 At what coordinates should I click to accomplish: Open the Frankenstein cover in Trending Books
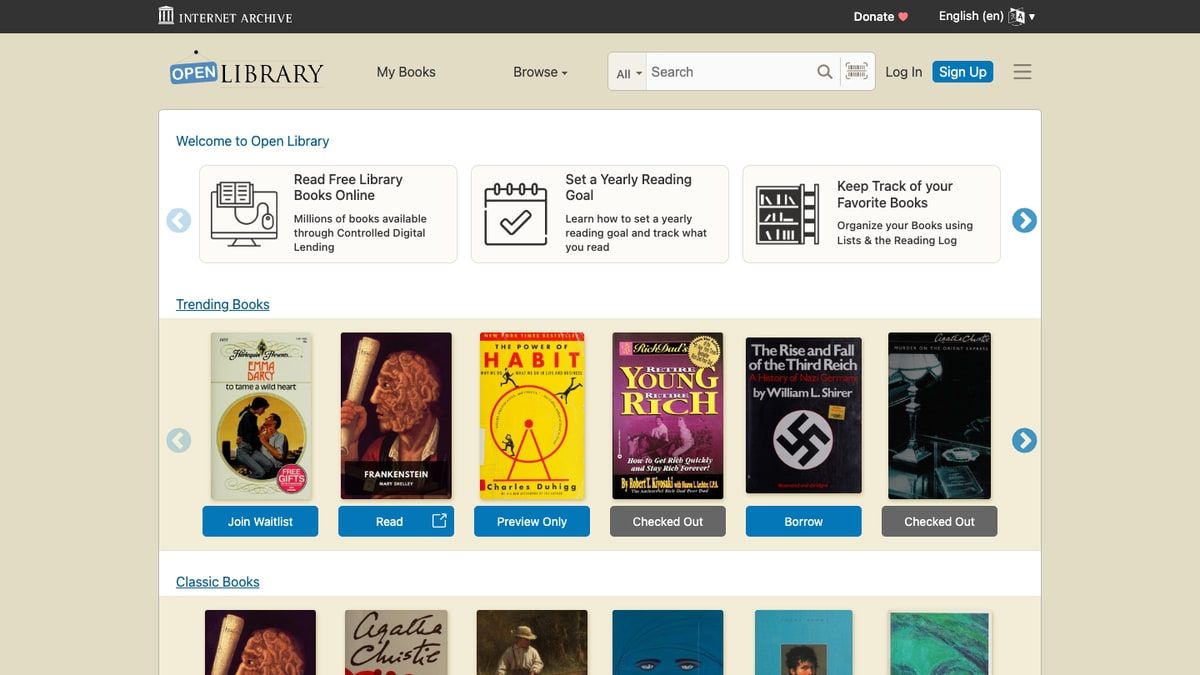[x=396, y=416]
